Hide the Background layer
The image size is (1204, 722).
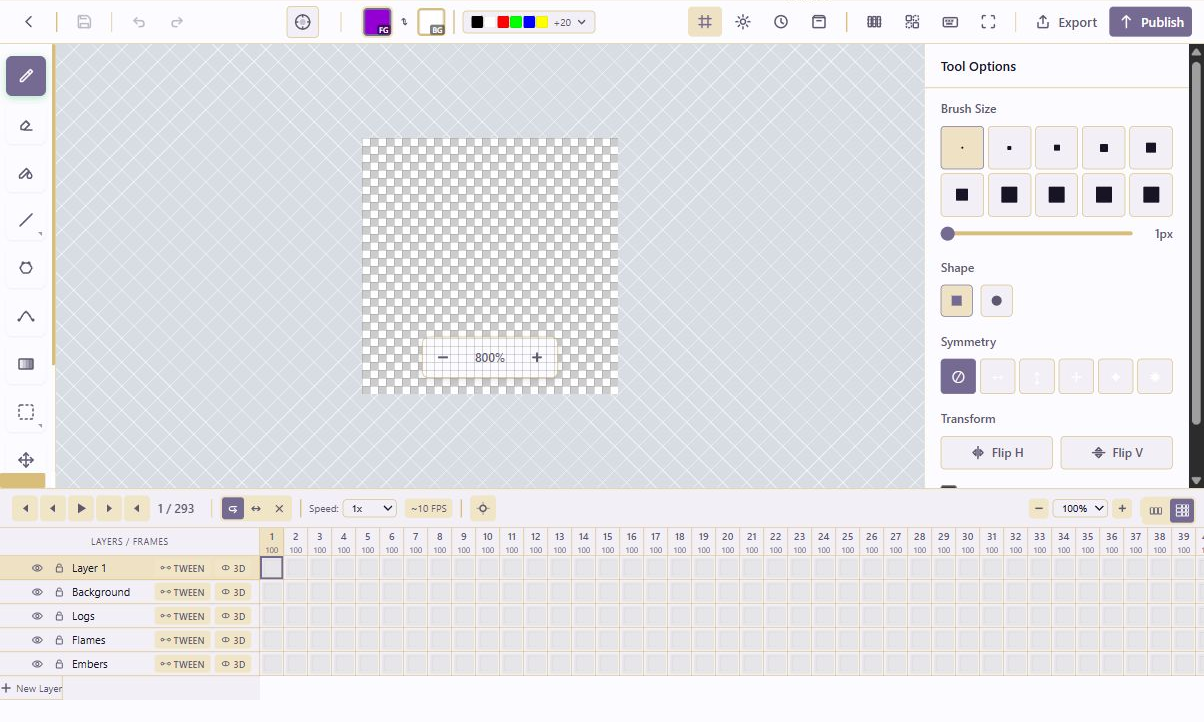coord(37,592)
